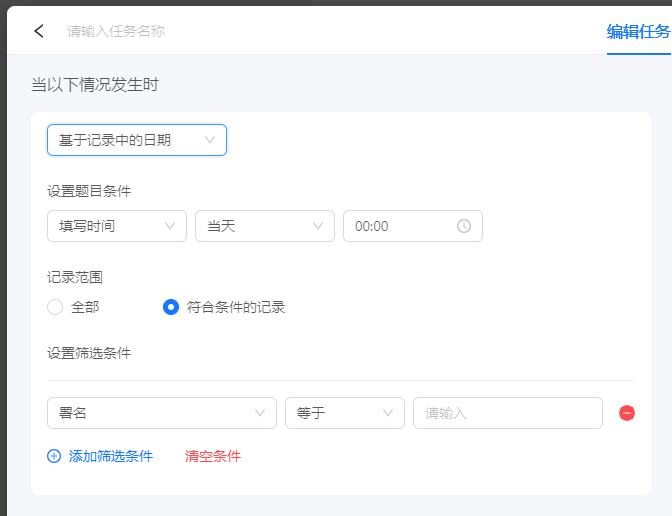Open the 填写时间 field dropdown

(x=117, y=226)
